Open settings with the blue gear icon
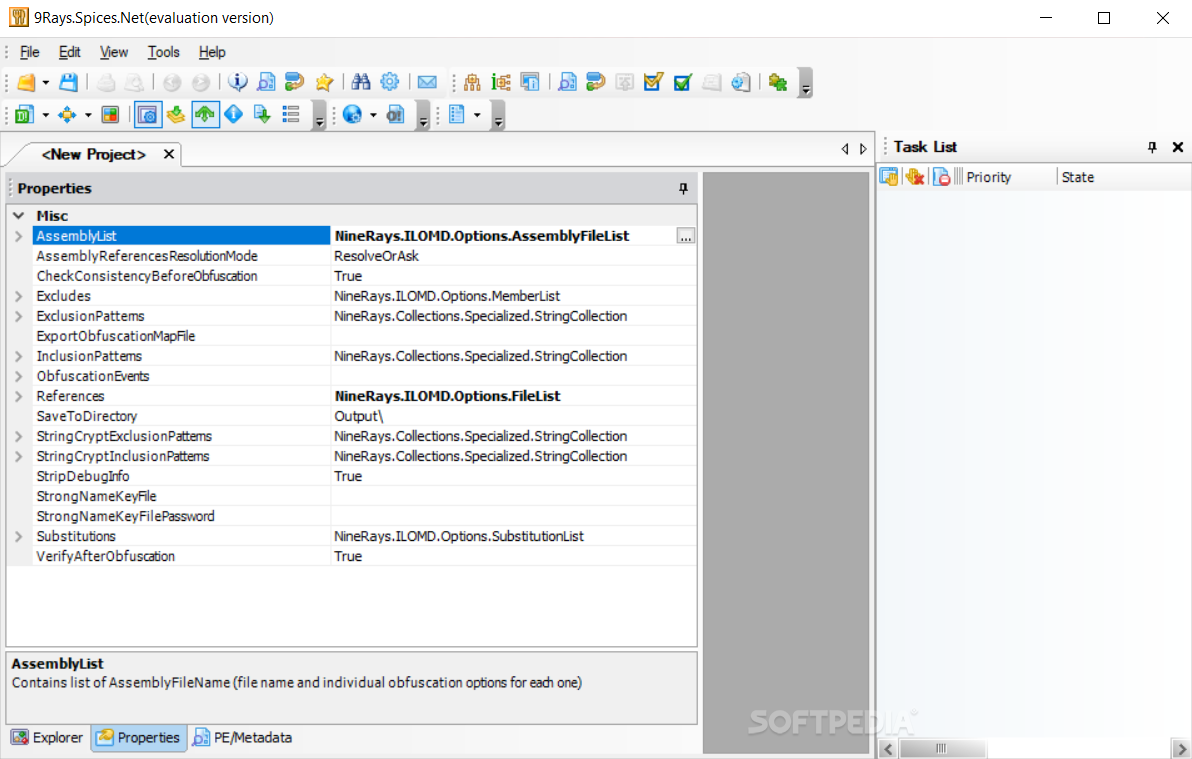The height and width of the screenshot is (759, 1192). click(x=390, y=82)
